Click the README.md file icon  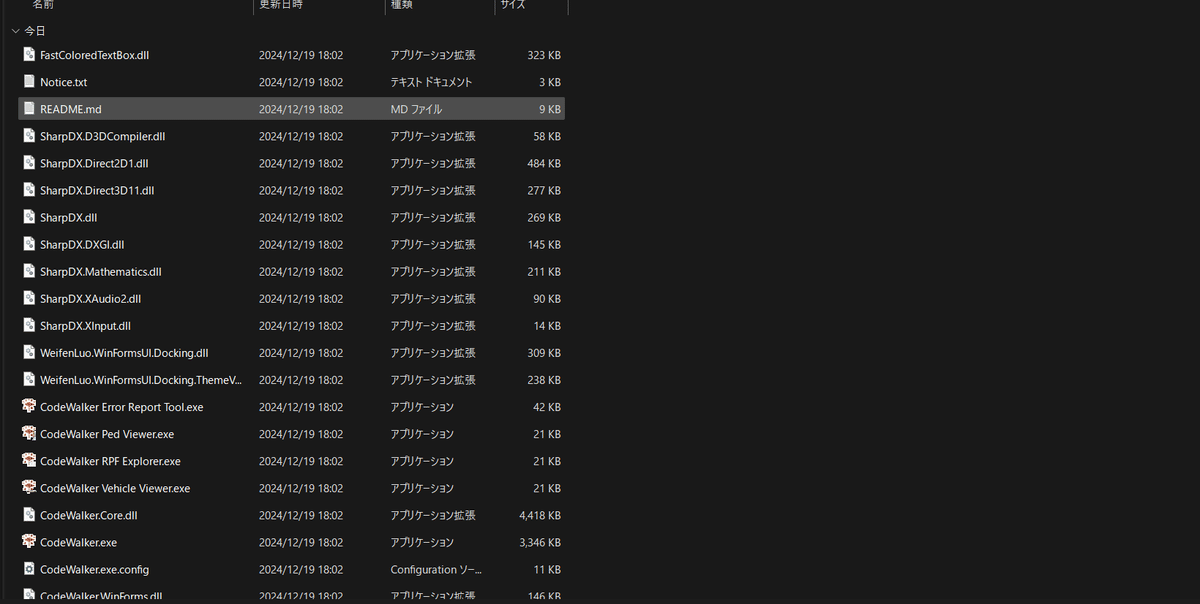point(28,108)
